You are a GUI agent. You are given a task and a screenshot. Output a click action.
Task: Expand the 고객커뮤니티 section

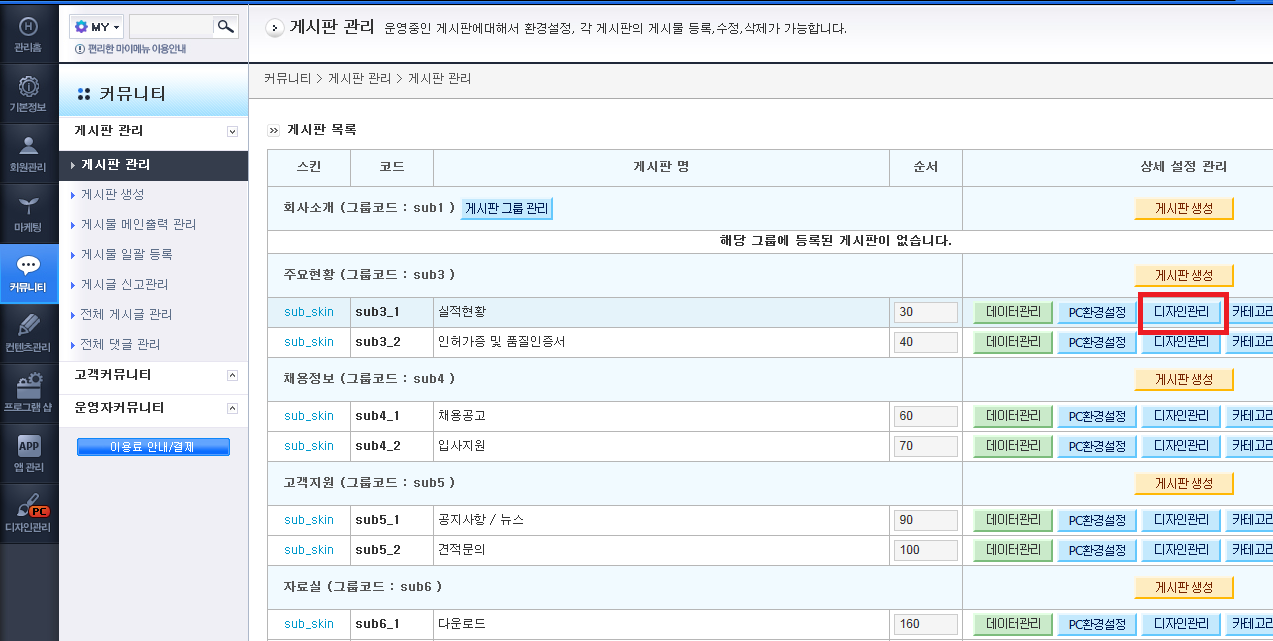pyautogui.click(x=232, y=375)
